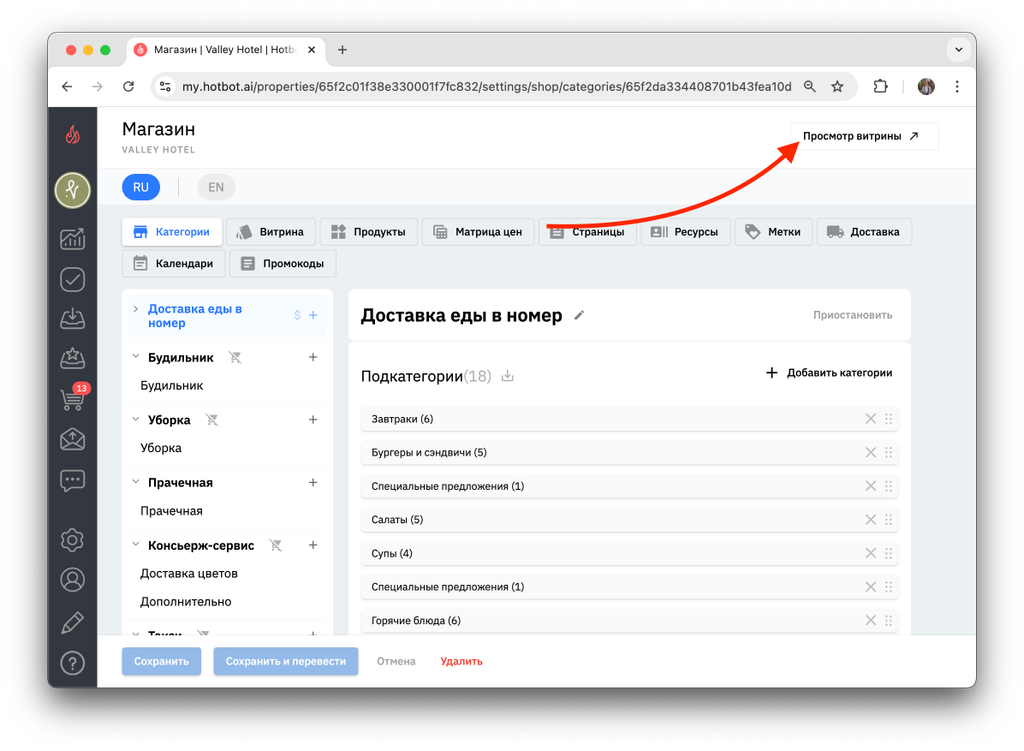Click the red Удалить button

[461, 662]
